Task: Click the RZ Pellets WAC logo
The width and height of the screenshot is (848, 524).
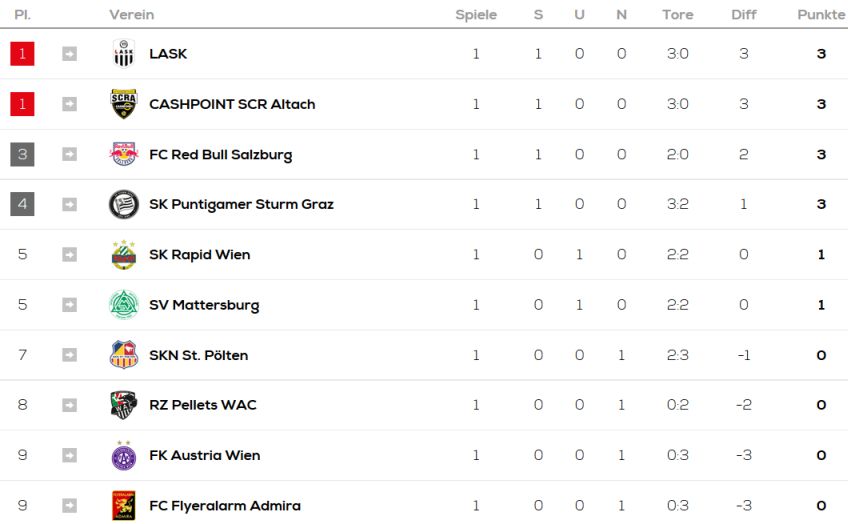Action: click(x=124, y=405)
